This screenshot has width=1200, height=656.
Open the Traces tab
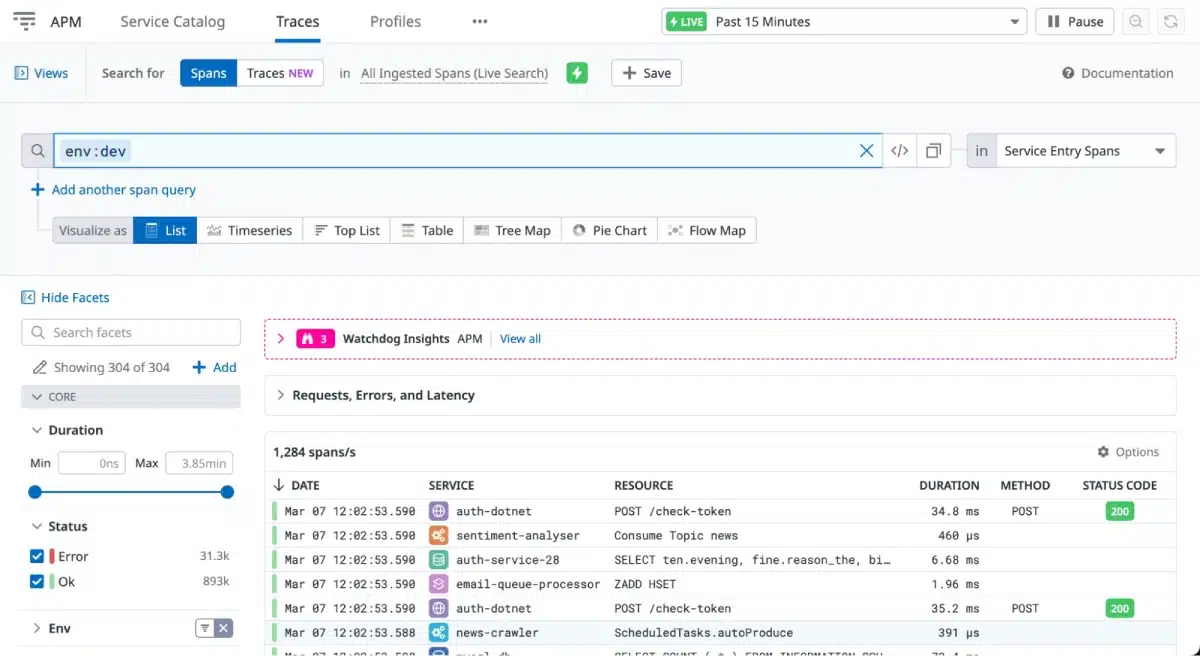coord(297,21)
